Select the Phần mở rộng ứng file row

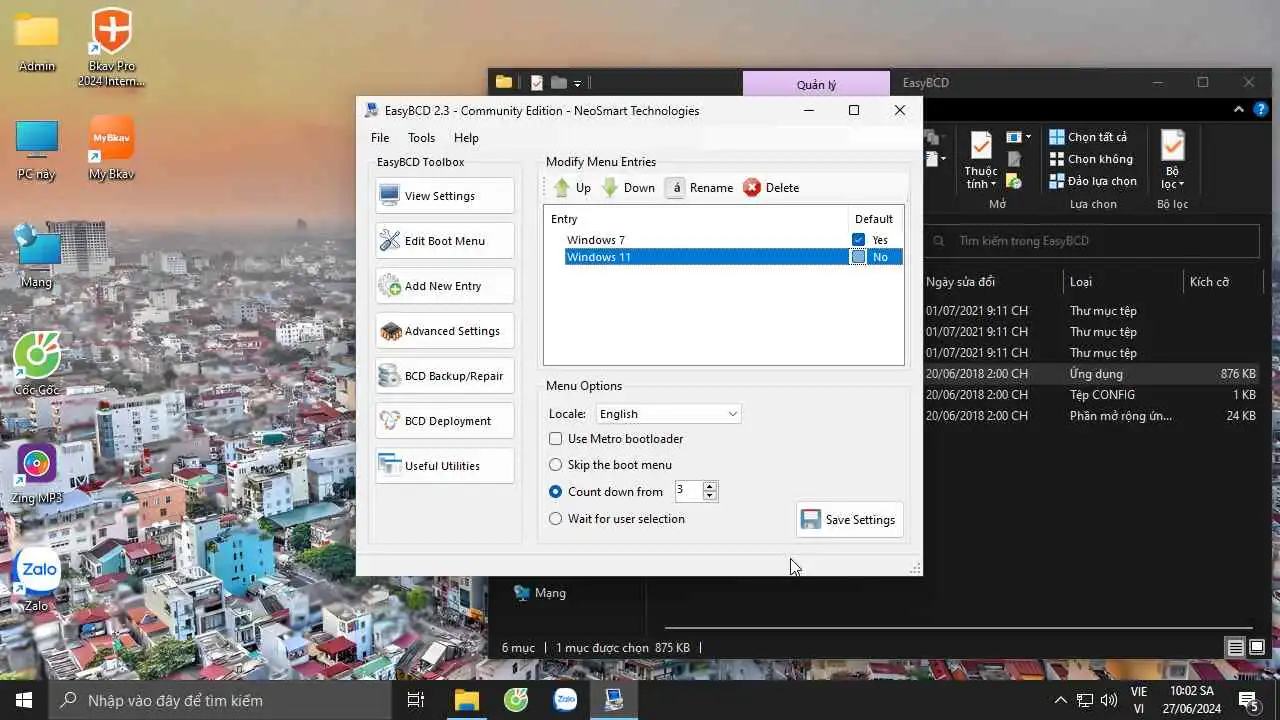(1092, 416)
